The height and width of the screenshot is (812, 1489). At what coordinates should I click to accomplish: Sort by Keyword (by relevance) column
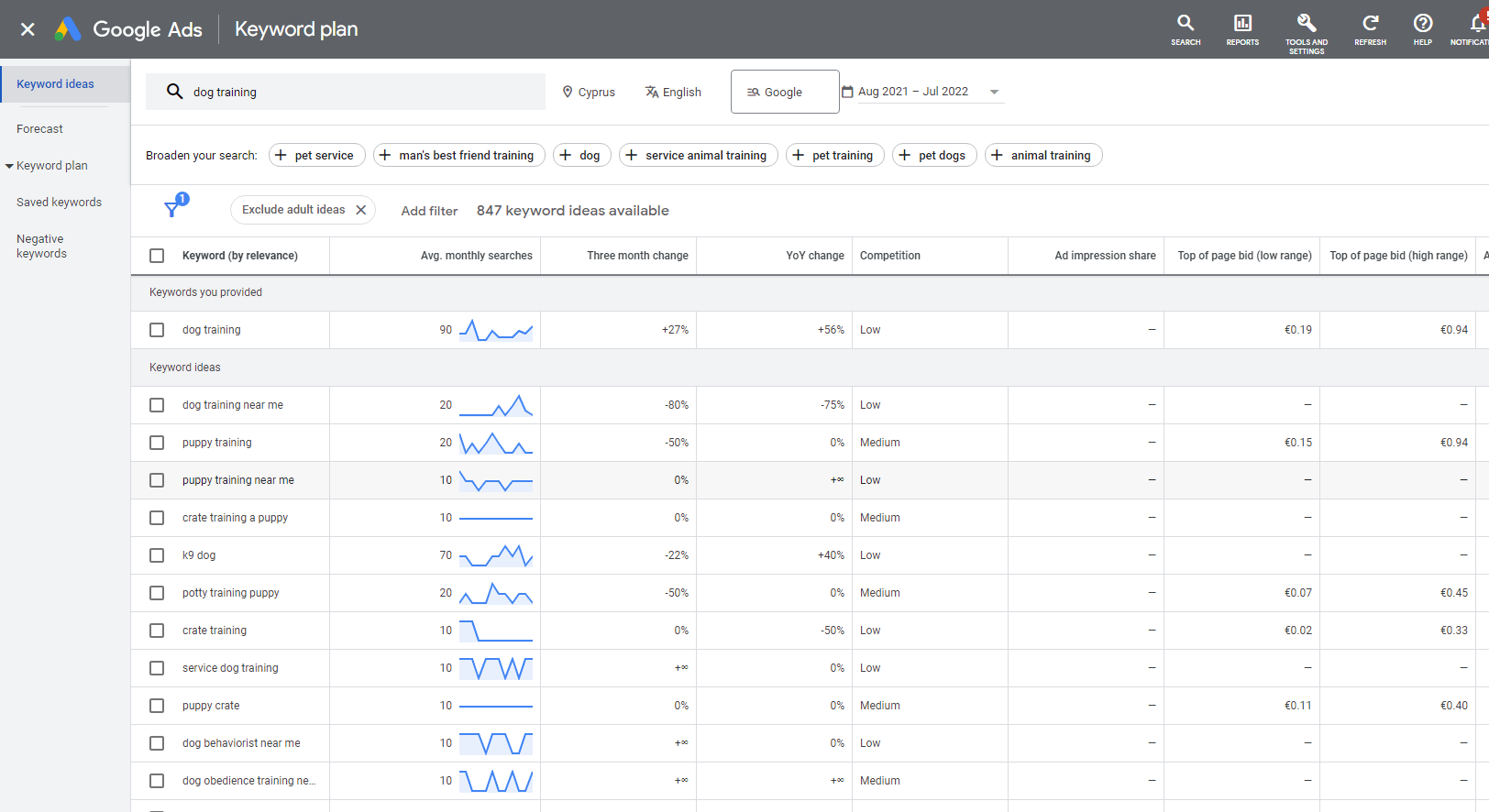(239, 256)
